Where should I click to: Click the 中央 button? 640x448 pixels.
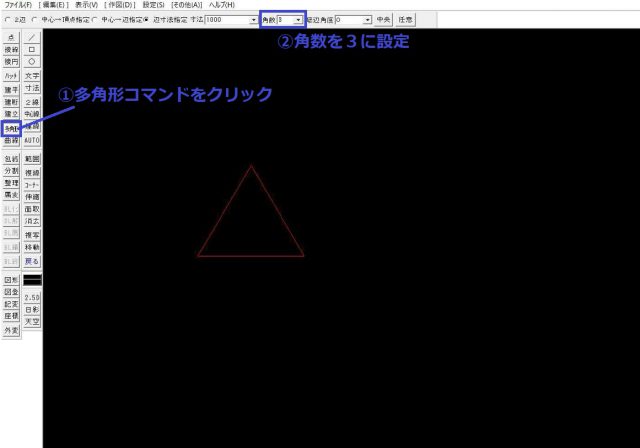point(384,19)
